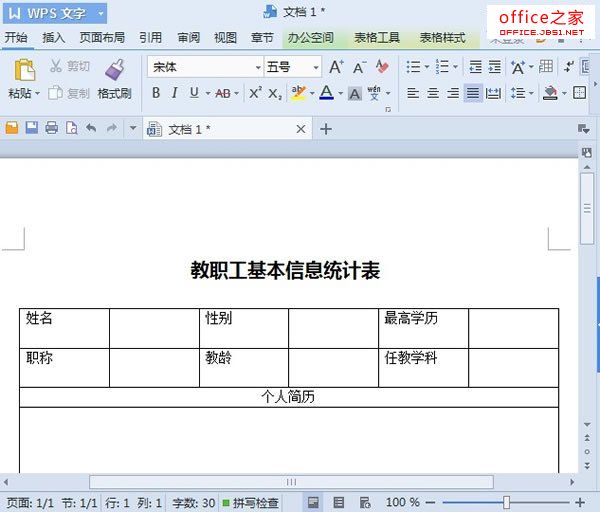Center align text

coord(433,93)
